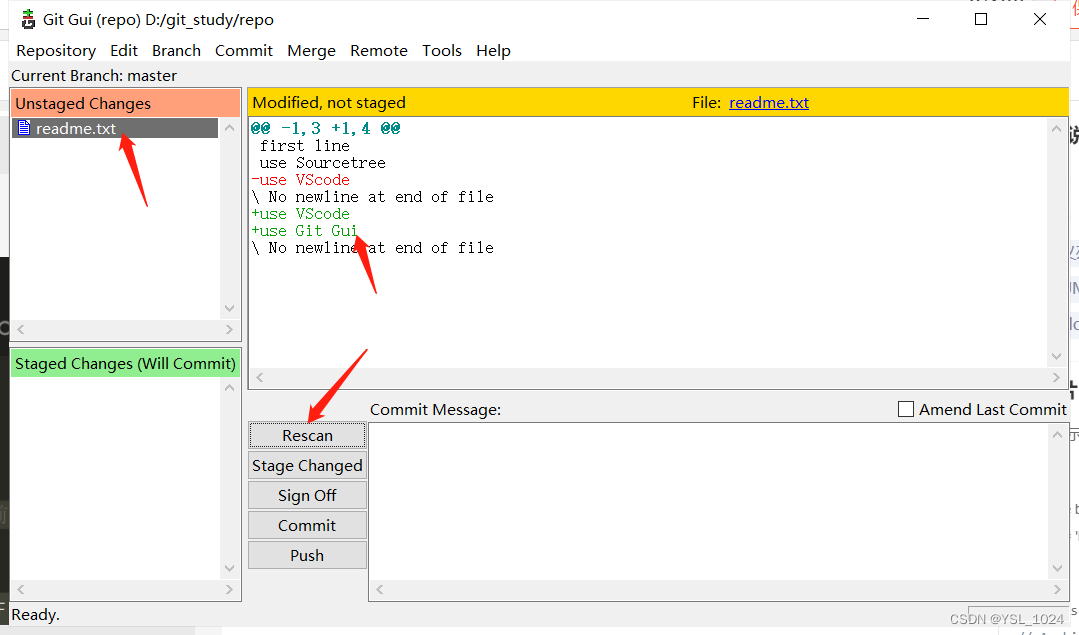This screenshot has height=635, width=1079.
Task: Click the Commit button
Action: pos(307,526)
